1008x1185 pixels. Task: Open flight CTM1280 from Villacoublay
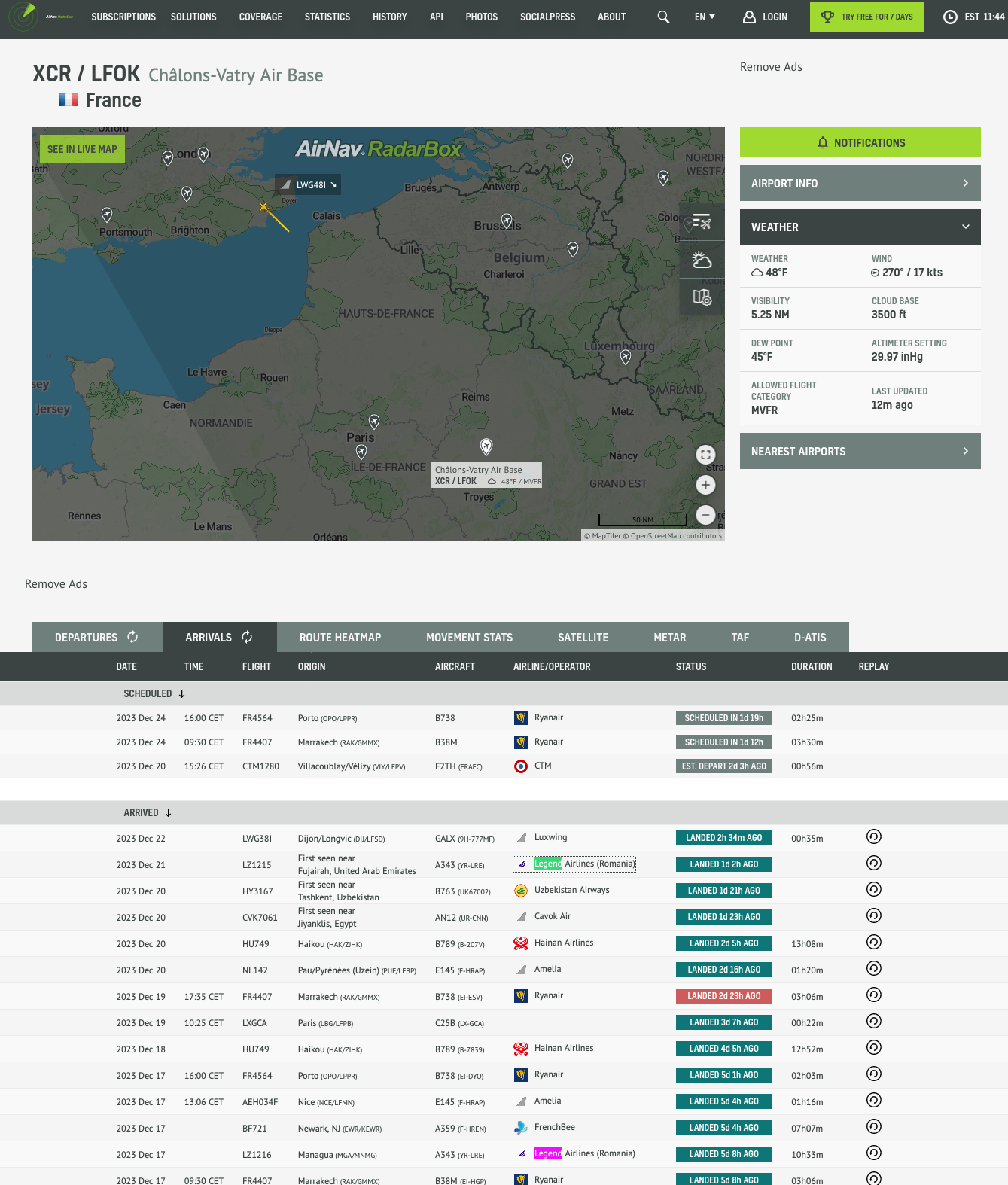260,766
